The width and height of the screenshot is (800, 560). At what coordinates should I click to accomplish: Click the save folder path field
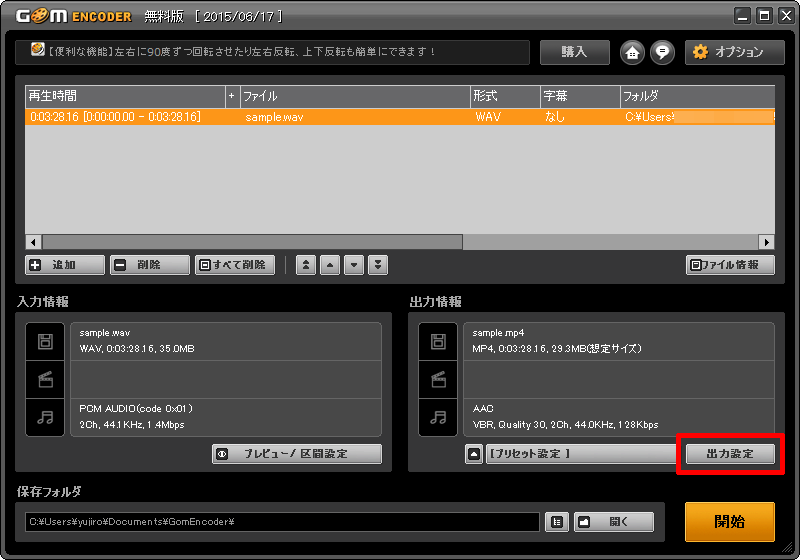coord(282,521)
